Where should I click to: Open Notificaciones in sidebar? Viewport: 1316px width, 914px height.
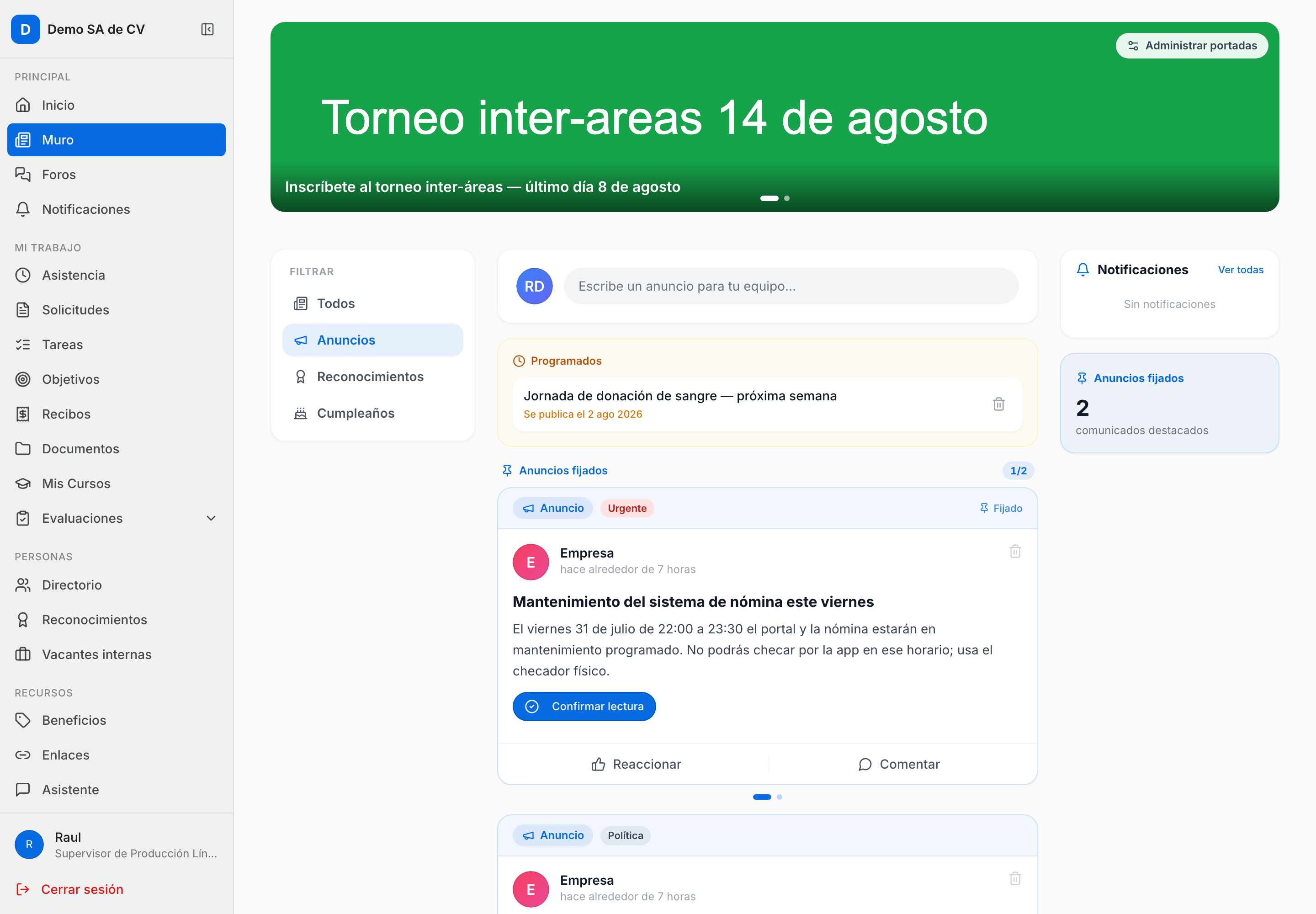pos(116,209)
